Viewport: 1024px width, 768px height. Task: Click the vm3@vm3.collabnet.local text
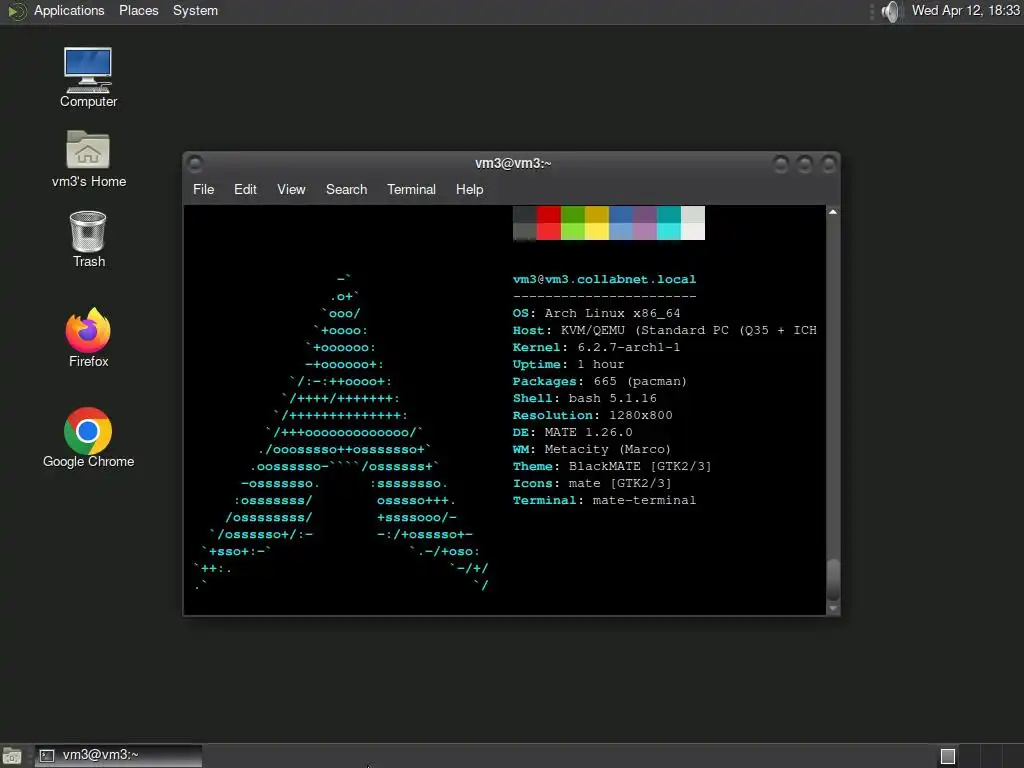coord(604,280)
